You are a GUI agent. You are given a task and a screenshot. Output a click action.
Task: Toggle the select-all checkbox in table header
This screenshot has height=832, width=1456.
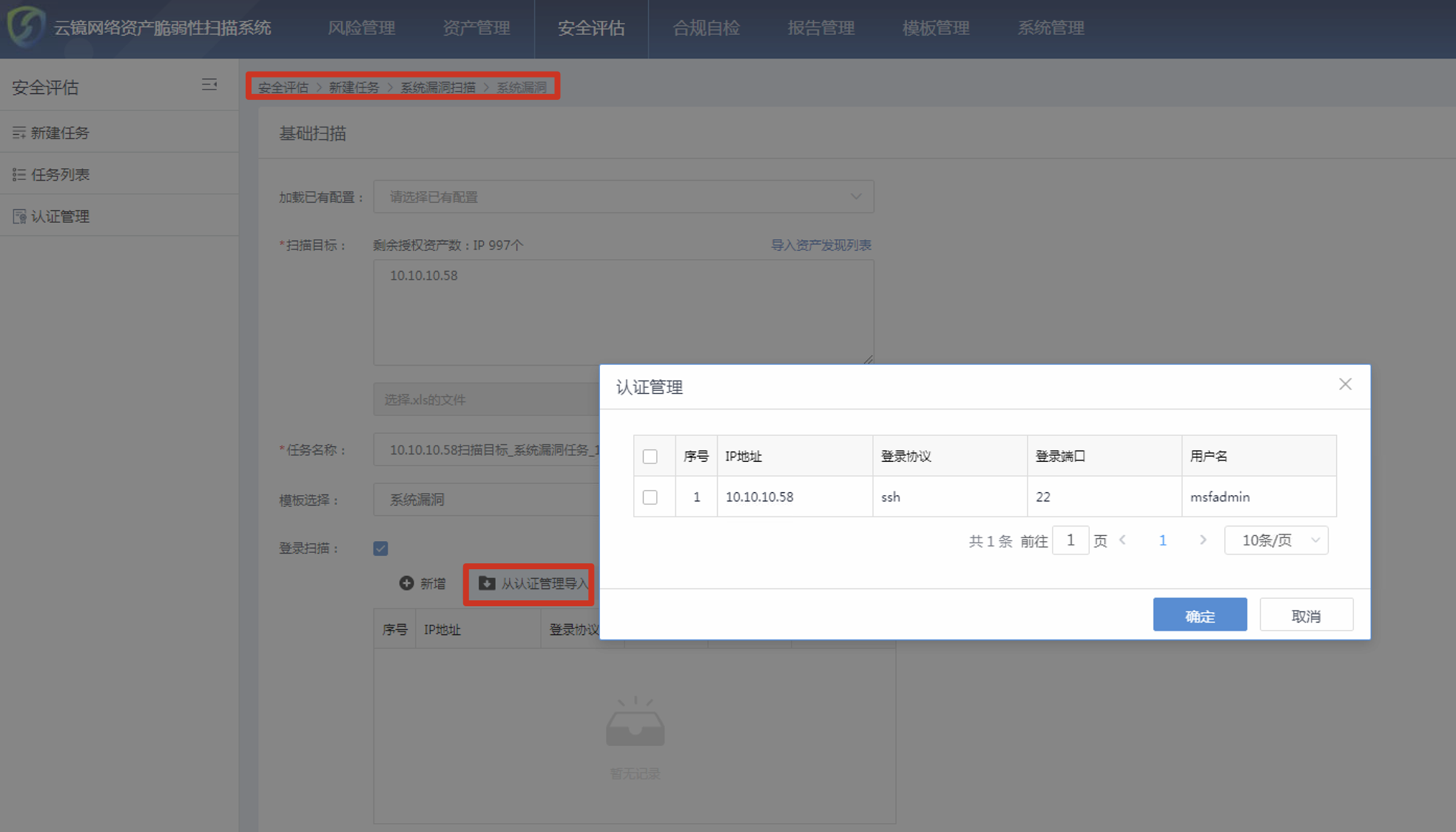pos(650,456)
